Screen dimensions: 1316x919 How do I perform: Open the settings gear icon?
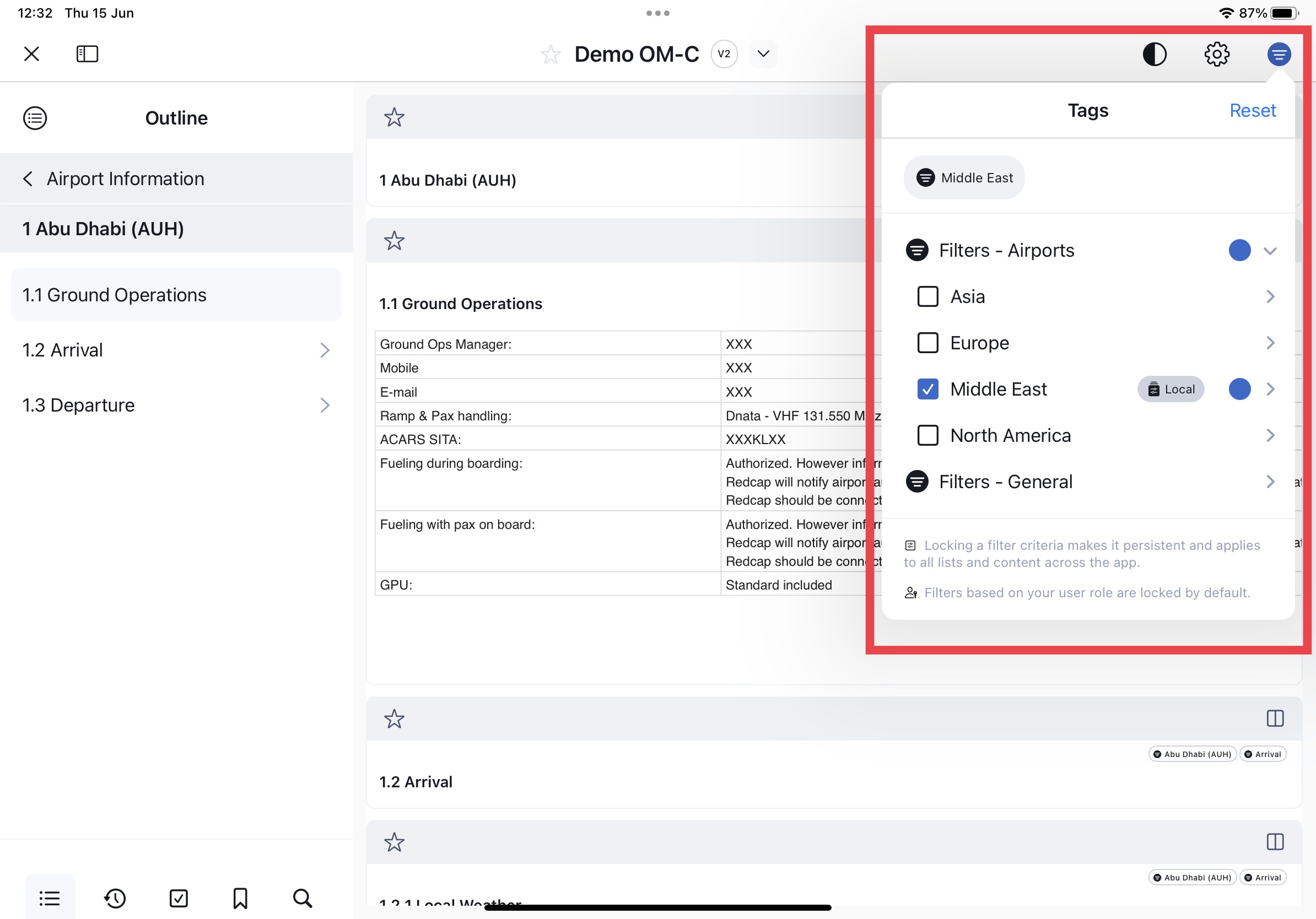(x=1216, y=55)
